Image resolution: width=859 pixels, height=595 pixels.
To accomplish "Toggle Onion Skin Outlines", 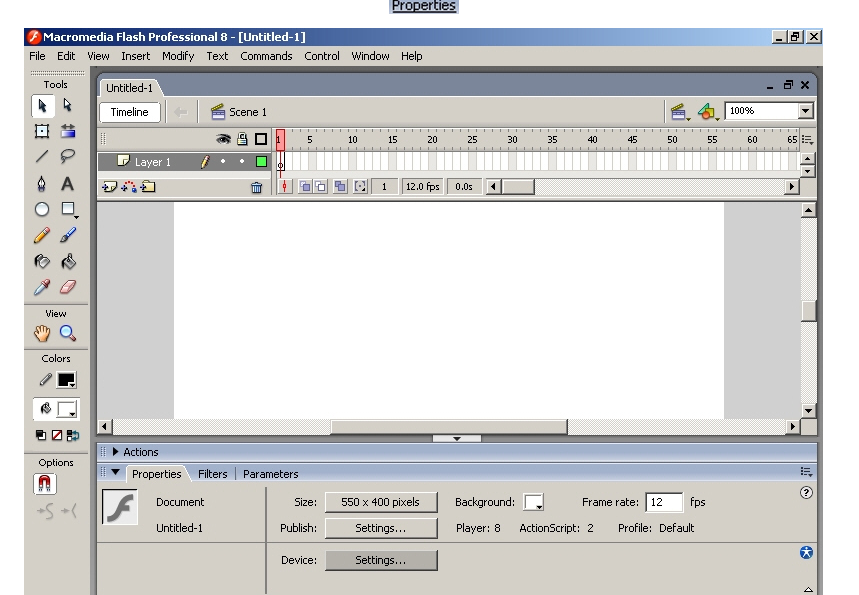I will coord(320,187).
